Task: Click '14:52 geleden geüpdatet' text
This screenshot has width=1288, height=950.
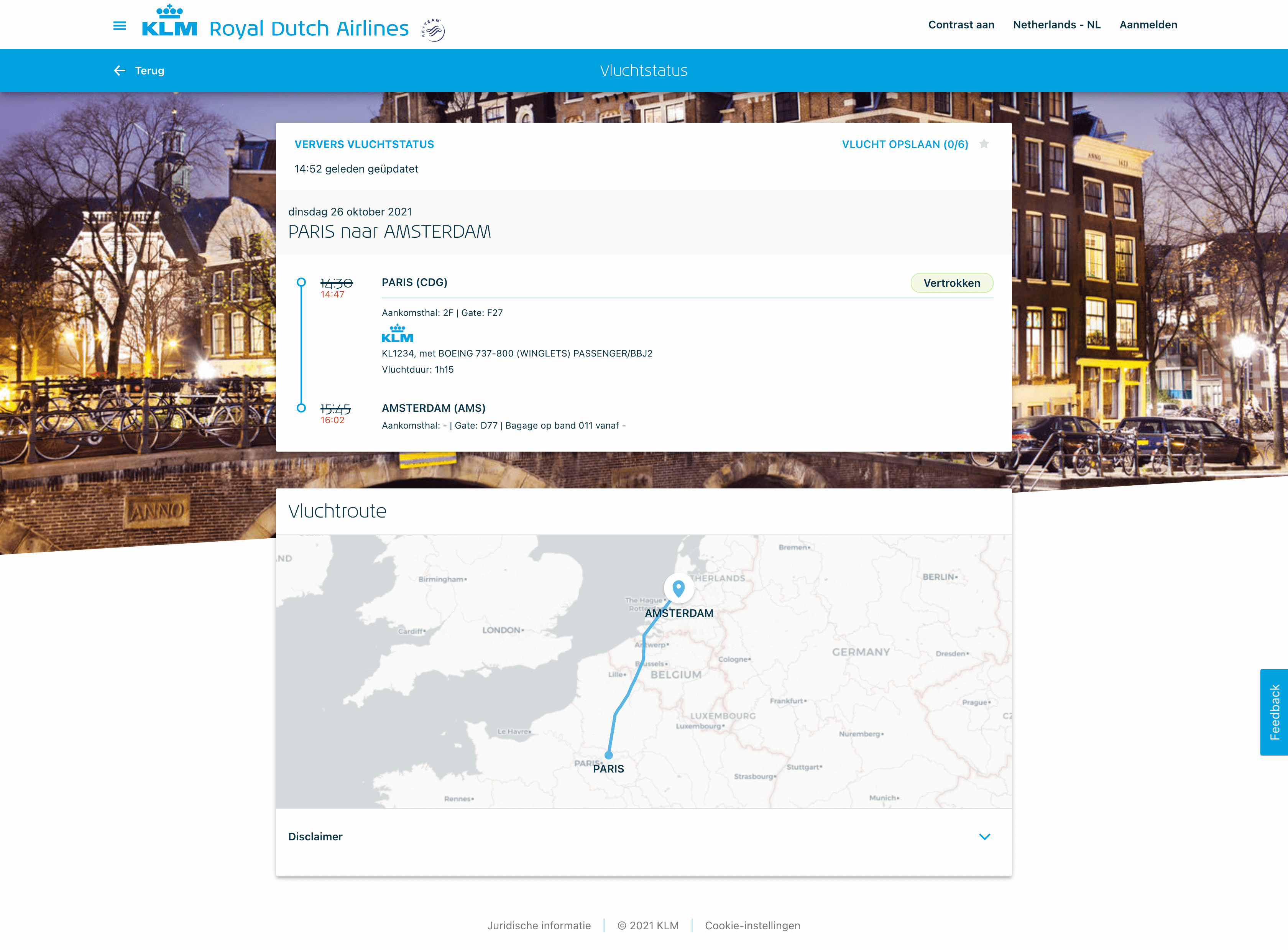Action: tap(356, 169)
